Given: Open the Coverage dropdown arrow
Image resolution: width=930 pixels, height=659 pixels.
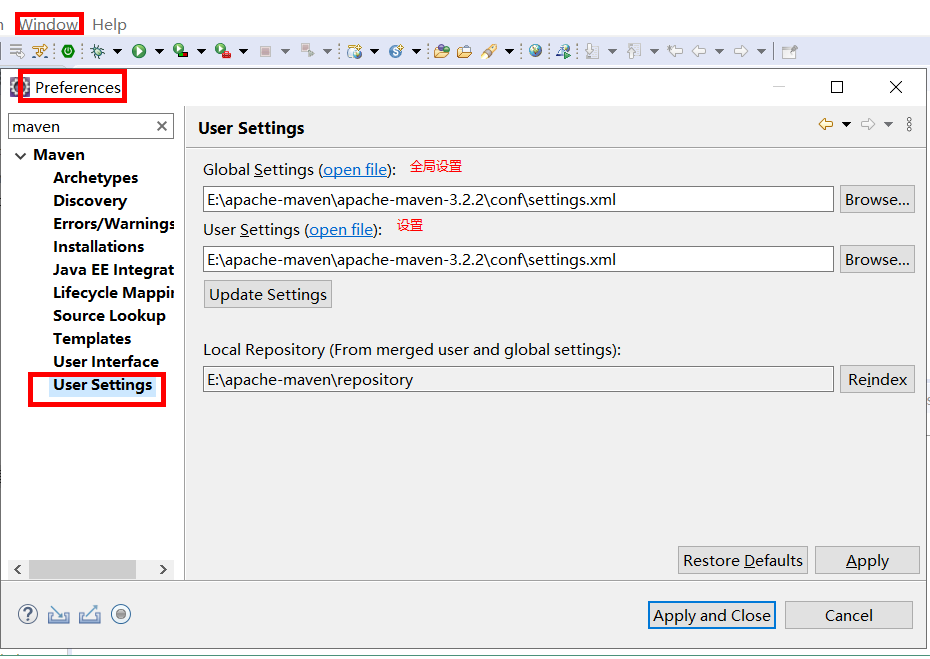Looking at the screenshot, I should coord(201,52).
